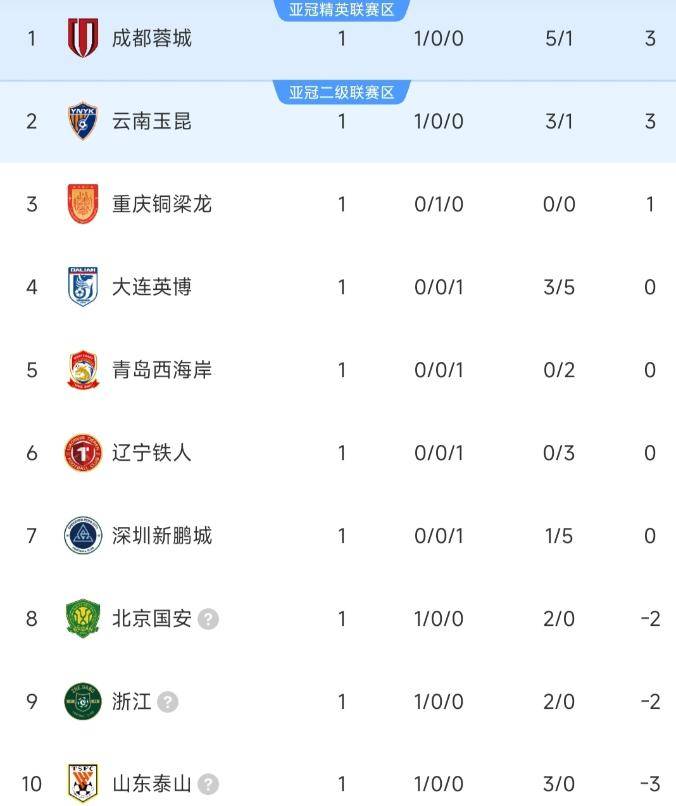Image resolution: width=676 pixels, height=806 pixels.
Task: Click the Qingdao West Coast (青岛西海岸) club logo
Action: click(x=83, y=370)
